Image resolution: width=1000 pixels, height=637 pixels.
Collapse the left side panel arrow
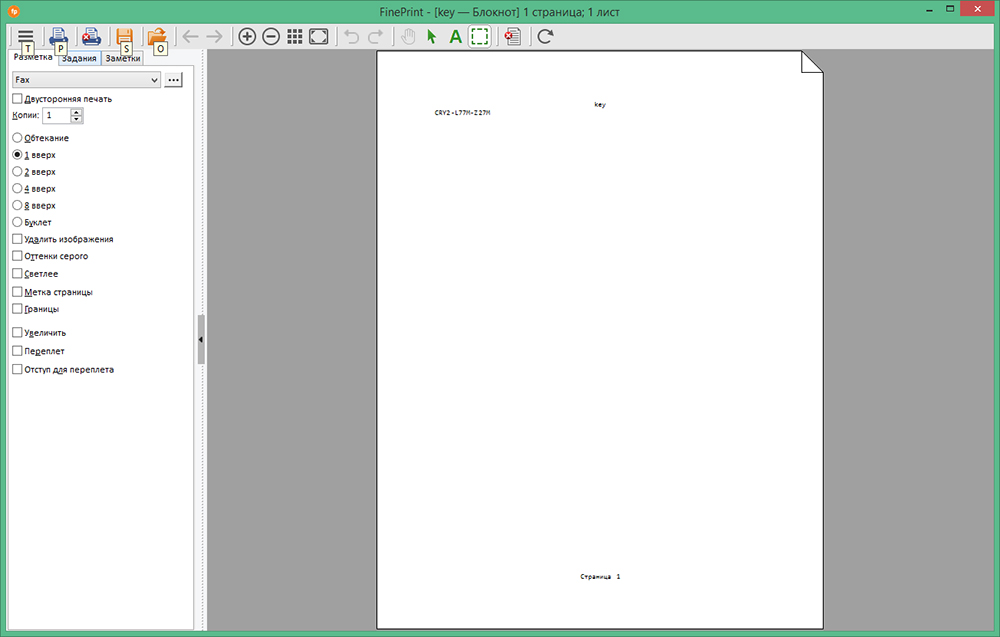pyautogui.click(x=201, y=340)
